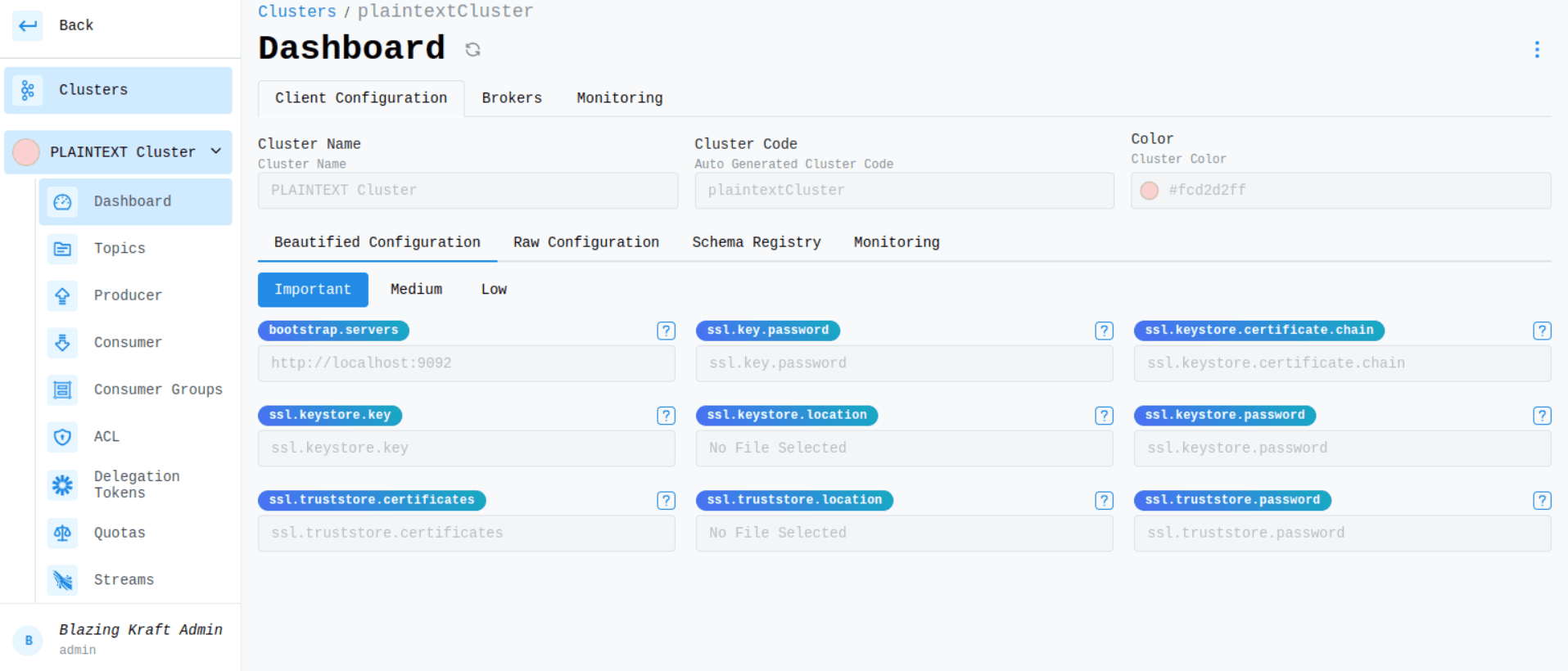Click the ssl.truststore.password label badge
This screenshot has height=671, width=1568.
coord(1232,501)
